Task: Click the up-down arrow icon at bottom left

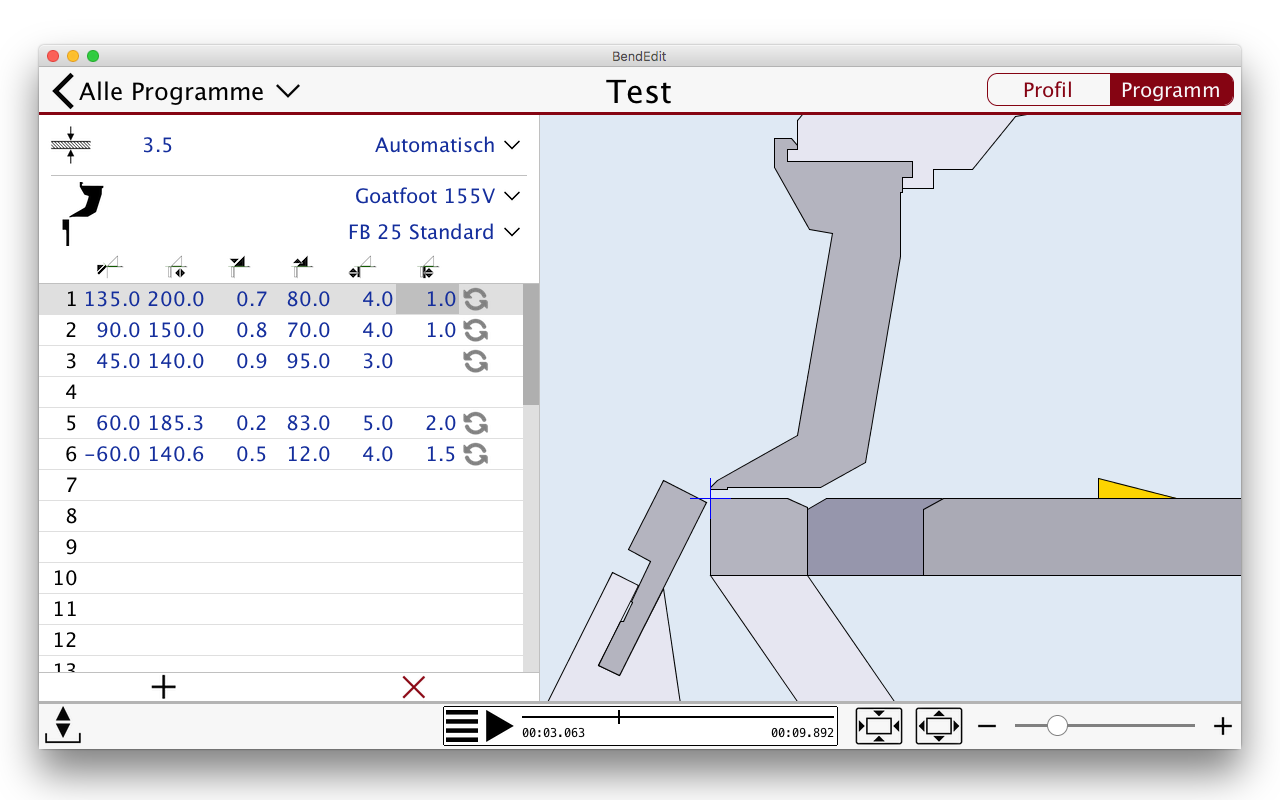Action: (63, 724)
